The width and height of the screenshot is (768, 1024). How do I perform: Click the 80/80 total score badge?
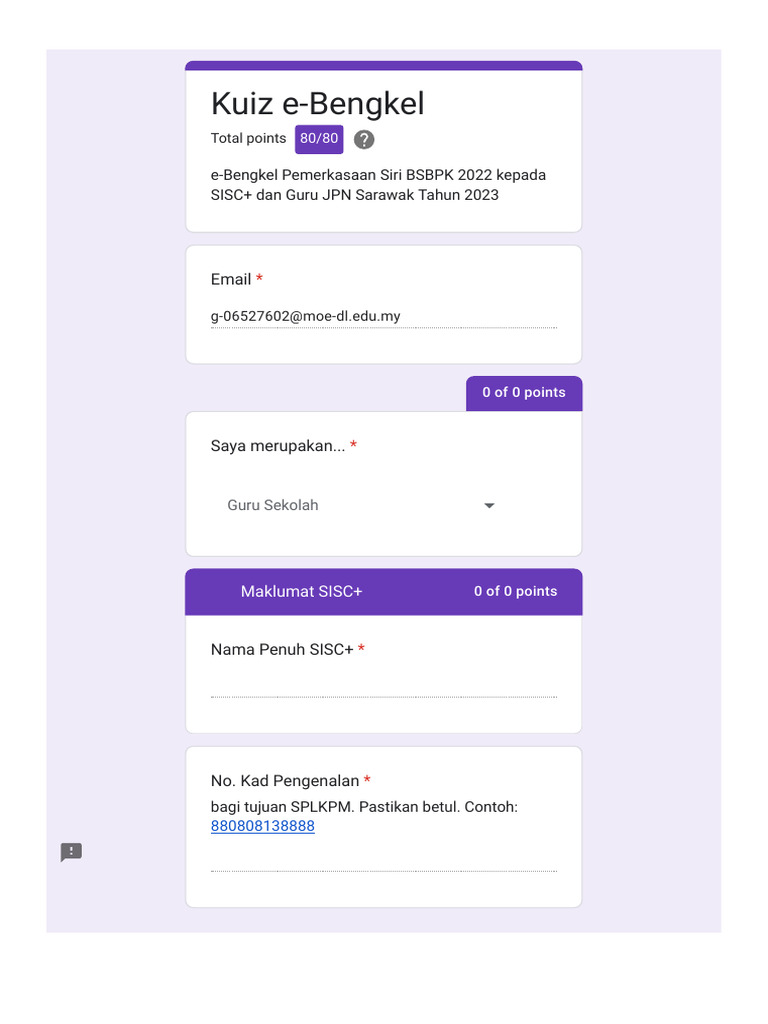[x=319, y=139]
